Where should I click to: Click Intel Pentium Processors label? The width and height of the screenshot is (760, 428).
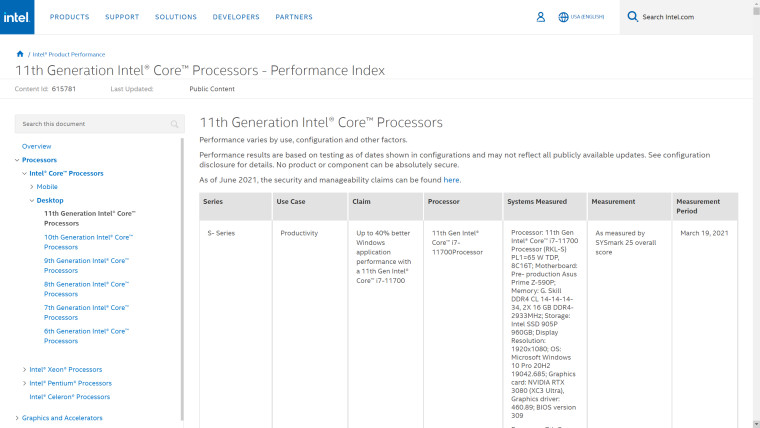pos(71,383)
